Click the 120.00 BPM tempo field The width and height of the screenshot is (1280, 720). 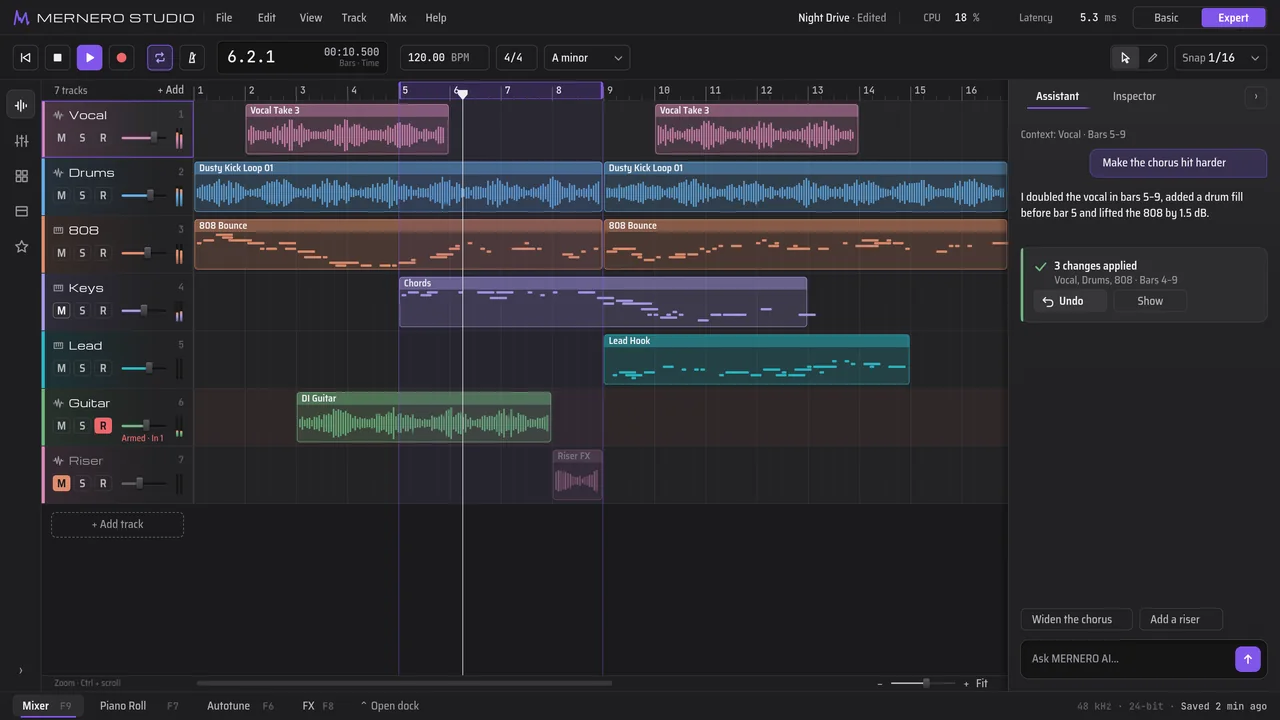pos(444,58)
